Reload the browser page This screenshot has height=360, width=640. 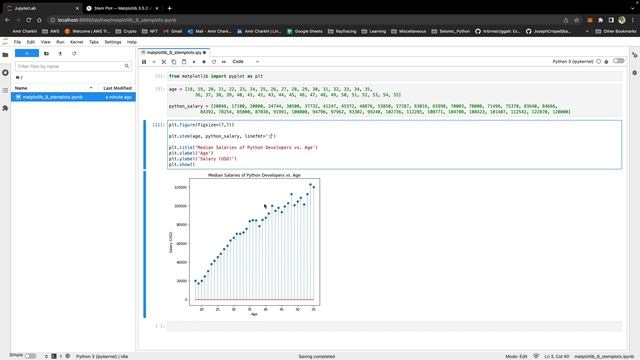[x=29, y=20]
